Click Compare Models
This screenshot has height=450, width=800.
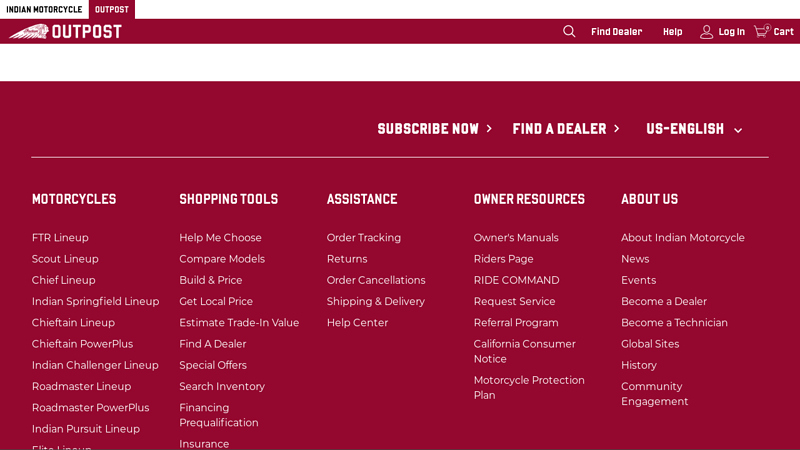[x=222, y=259]
